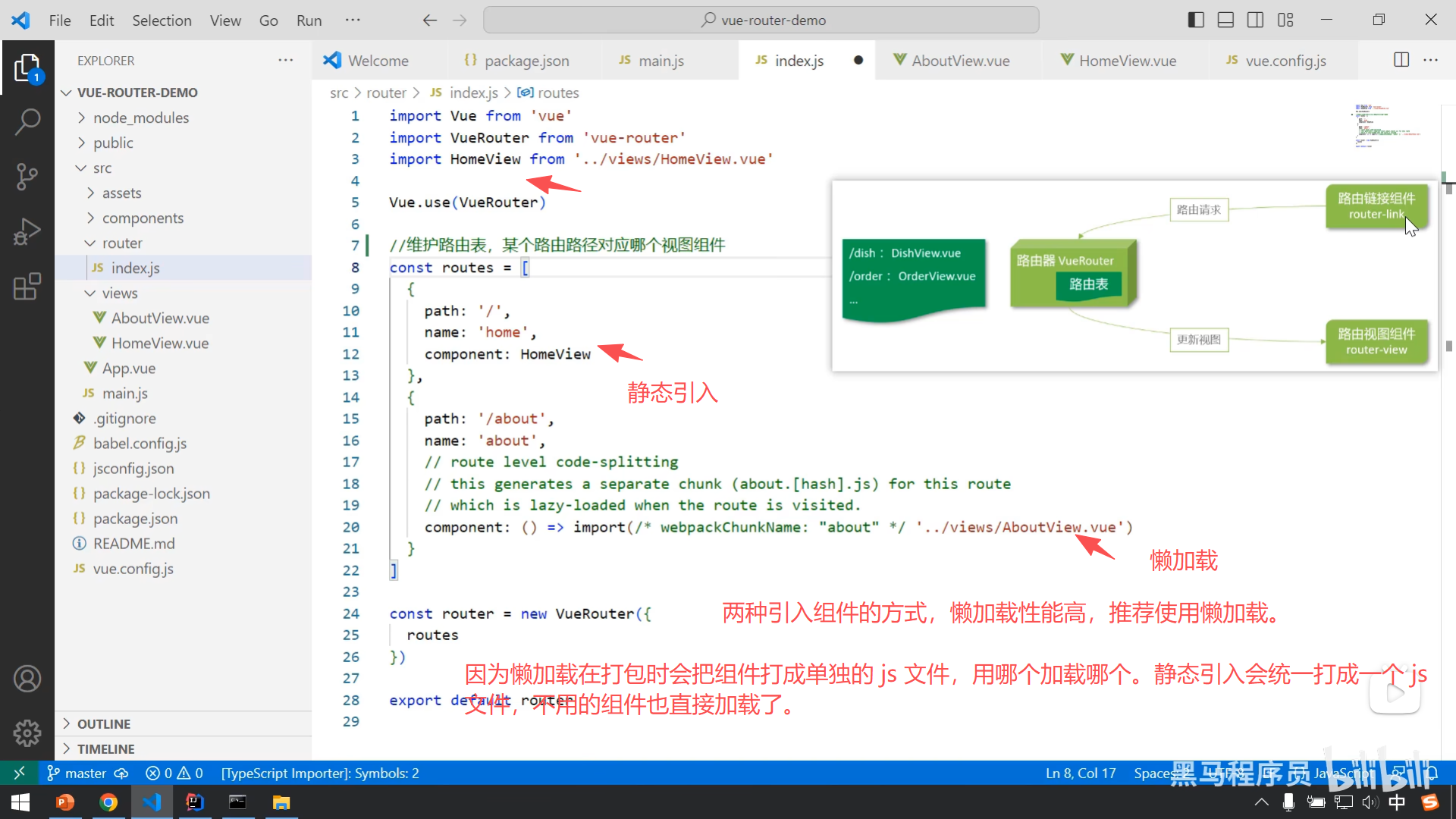
Task: Click the vue-router-demo command center search box
Action: click(761, 20)
